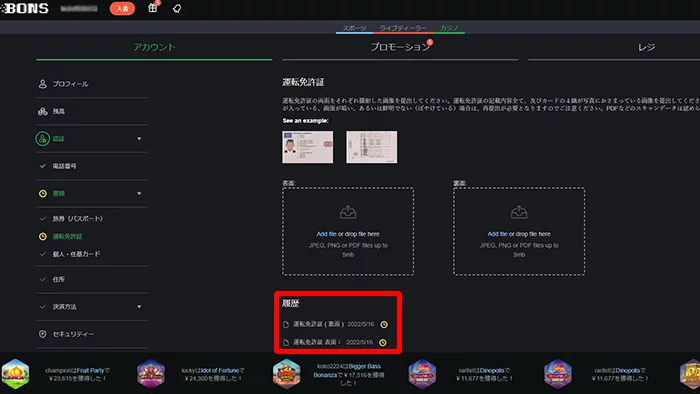Image resolution: width=700 pixels, height=394 pixels.
Task: Open 住所 in the sidebar
Action: click(x=58, y=279)
